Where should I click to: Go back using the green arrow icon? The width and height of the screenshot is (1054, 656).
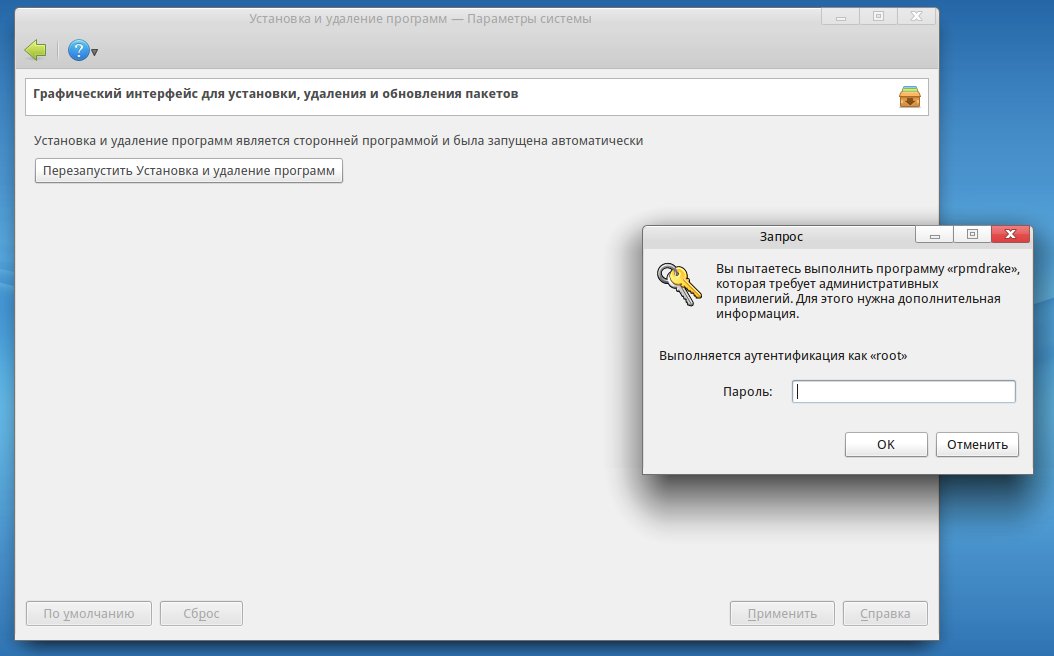click(x=36, y=50)
